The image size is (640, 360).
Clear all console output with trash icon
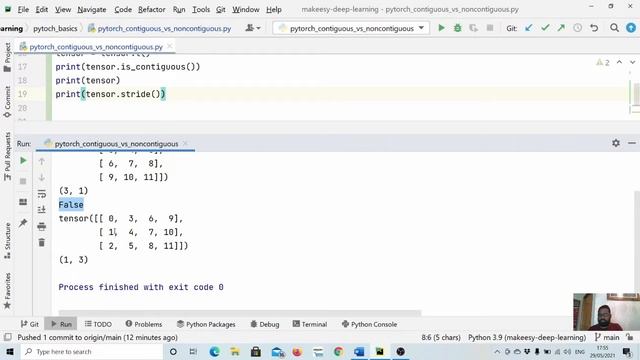click(x=42, y=242)
